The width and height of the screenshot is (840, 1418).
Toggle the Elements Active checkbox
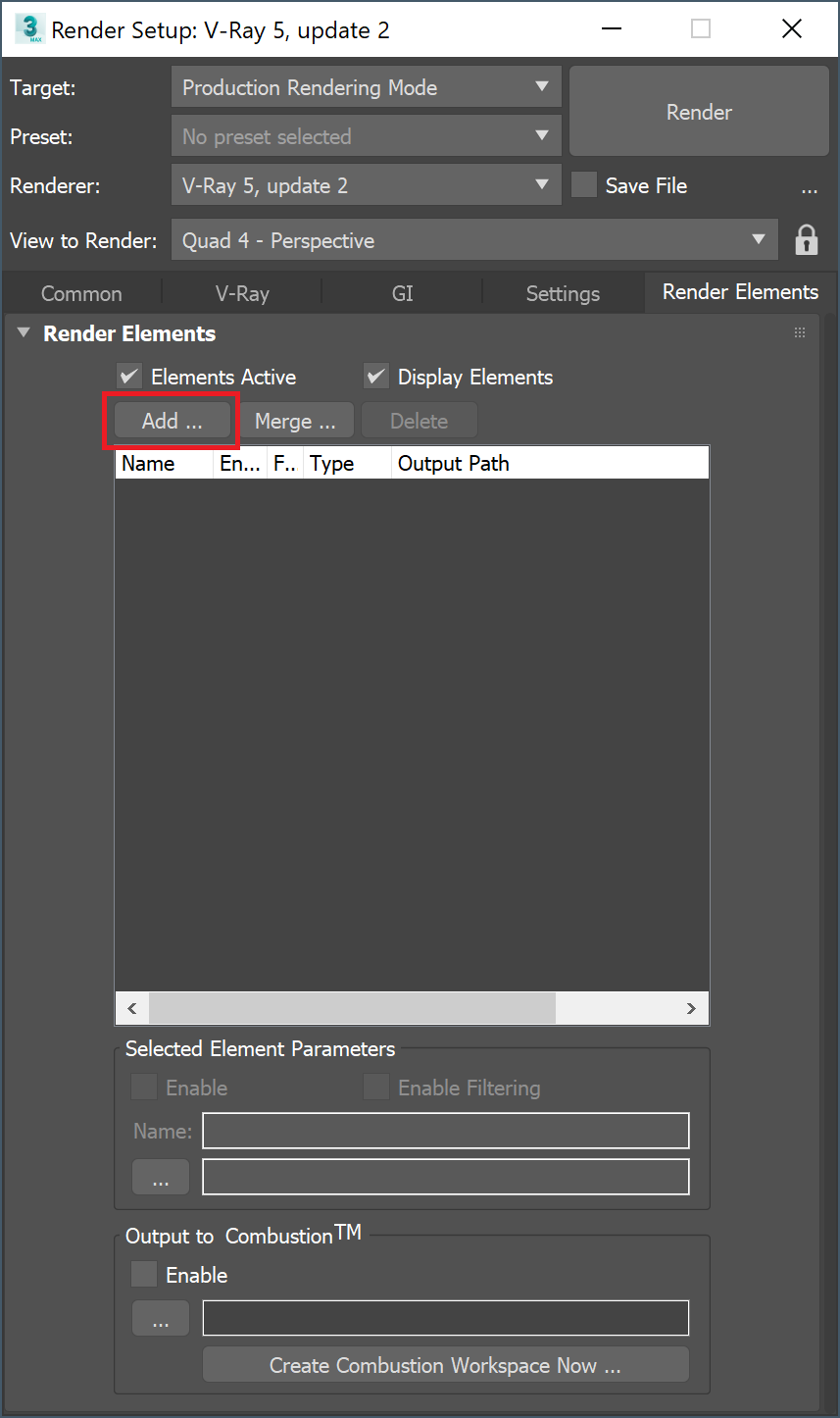click(x=128, y=377)
